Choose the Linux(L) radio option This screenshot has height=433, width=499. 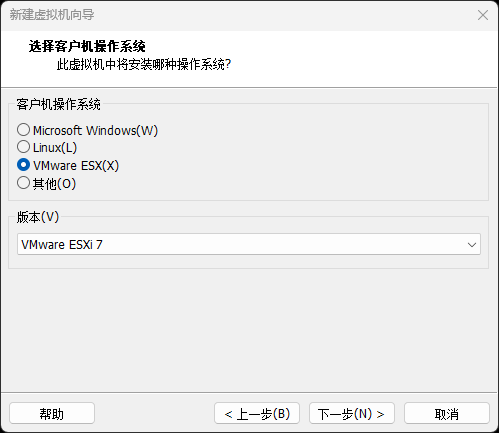[x=23, y=147]
